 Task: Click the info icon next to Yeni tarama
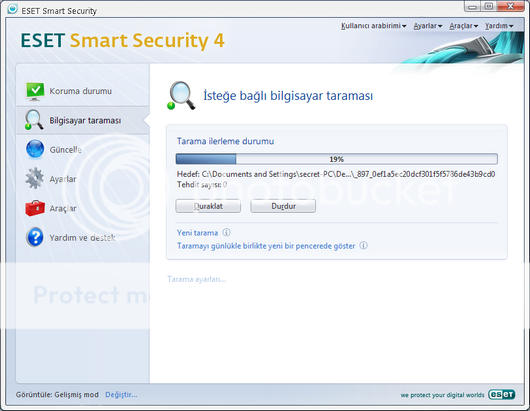coord(226,233)
